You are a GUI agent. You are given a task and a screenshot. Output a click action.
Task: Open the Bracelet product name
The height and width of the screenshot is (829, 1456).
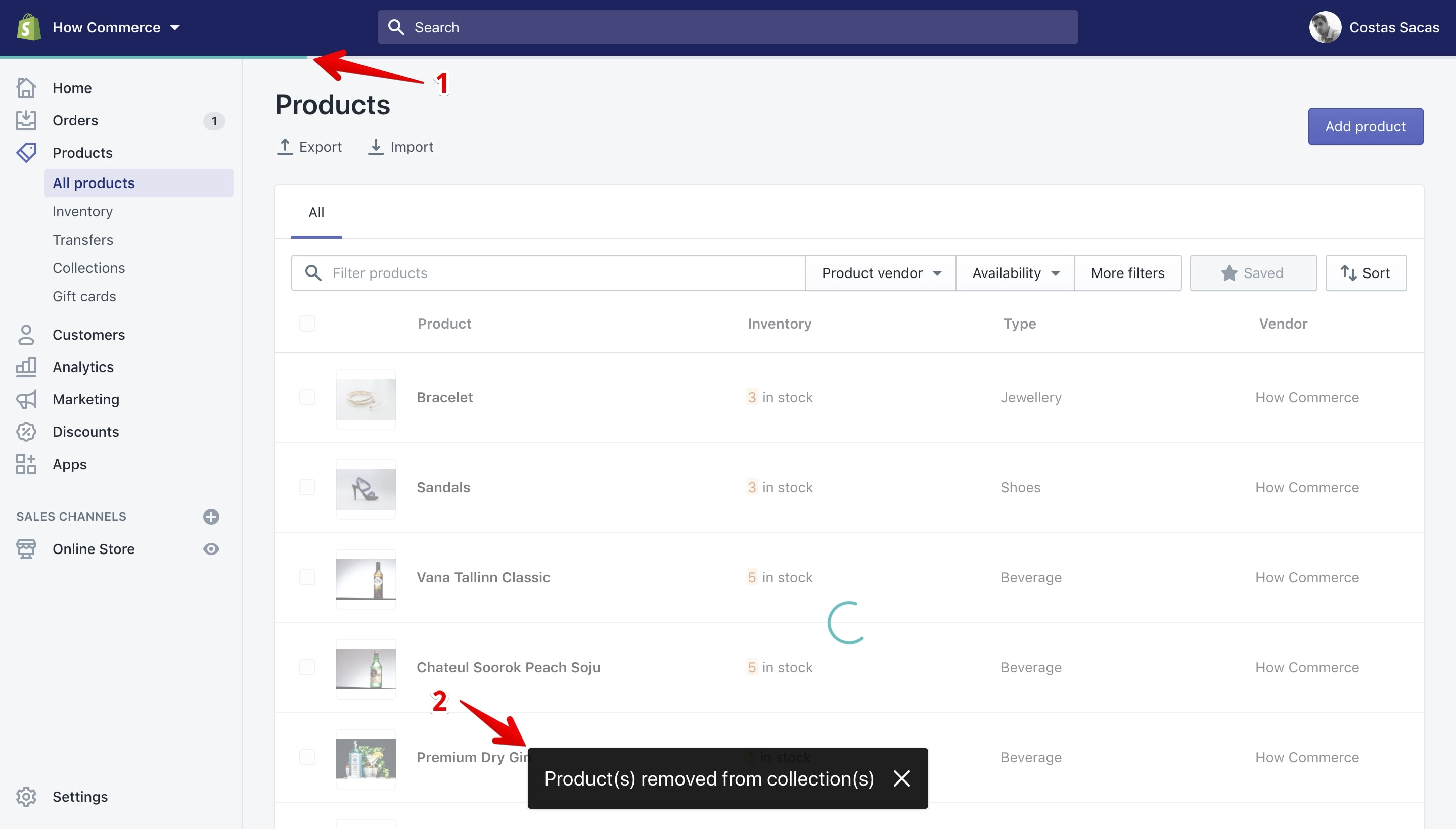click(x=445, y=397)
